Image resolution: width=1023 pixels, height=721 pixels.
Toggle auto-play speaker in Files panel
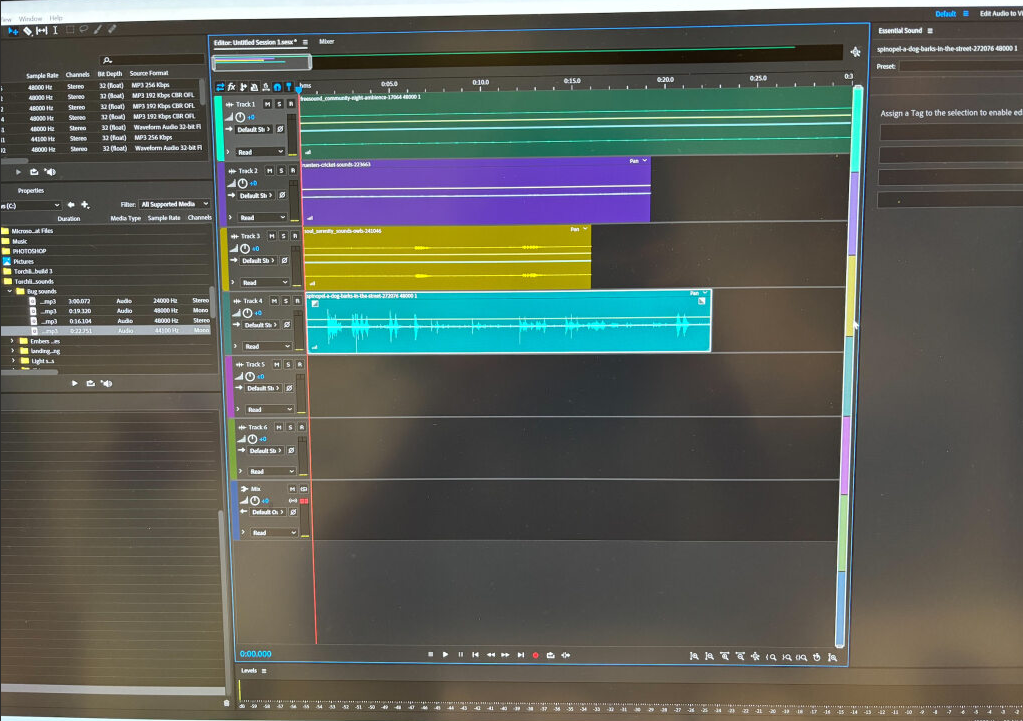(50, 172)
